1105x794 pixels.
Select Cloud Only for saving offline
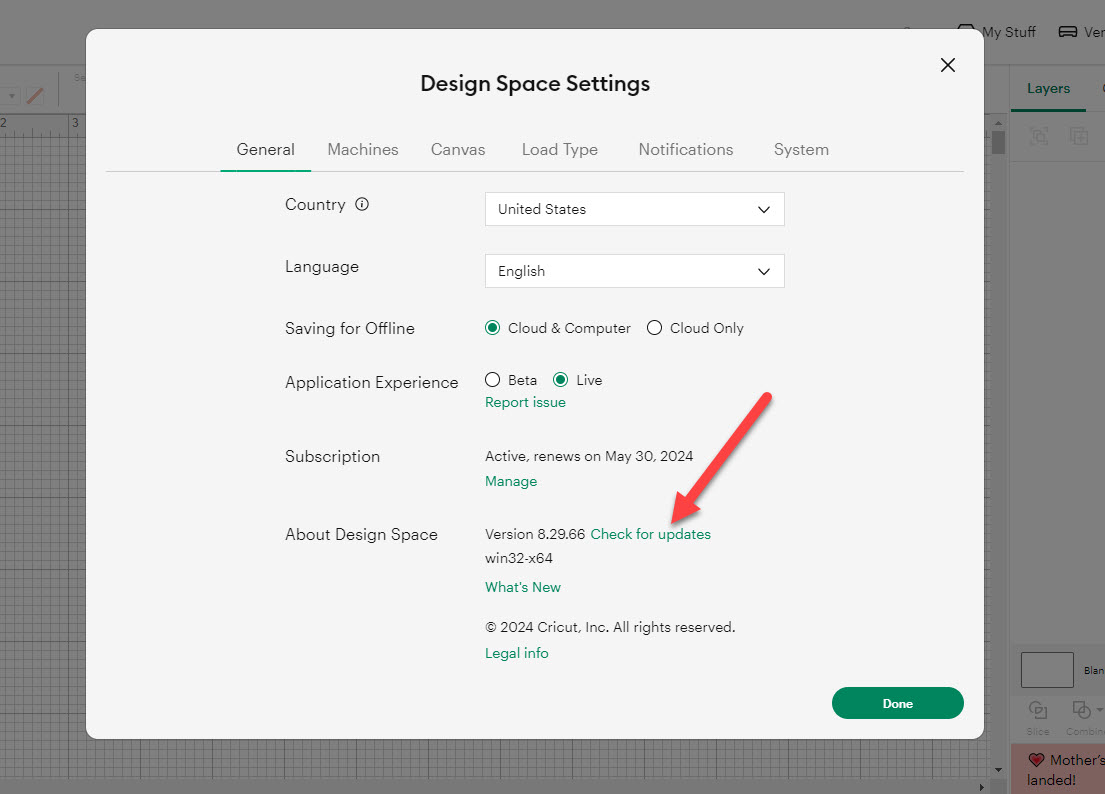[x=655, y=327]
